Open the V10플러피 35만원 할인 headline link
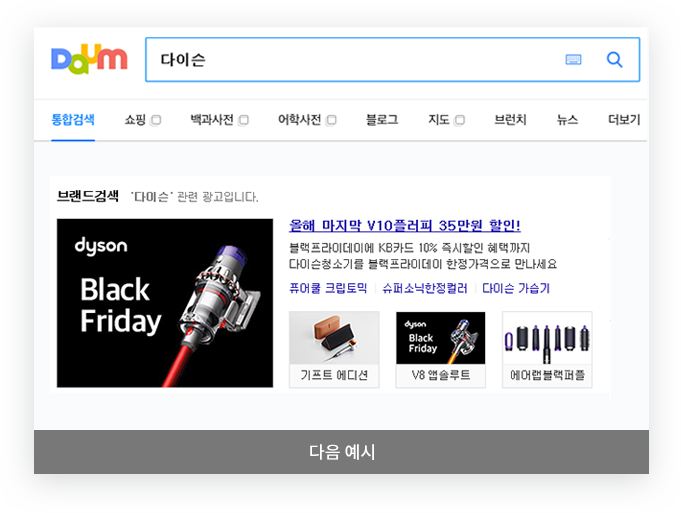Screen dimensions: 681x513 (404, 225)
